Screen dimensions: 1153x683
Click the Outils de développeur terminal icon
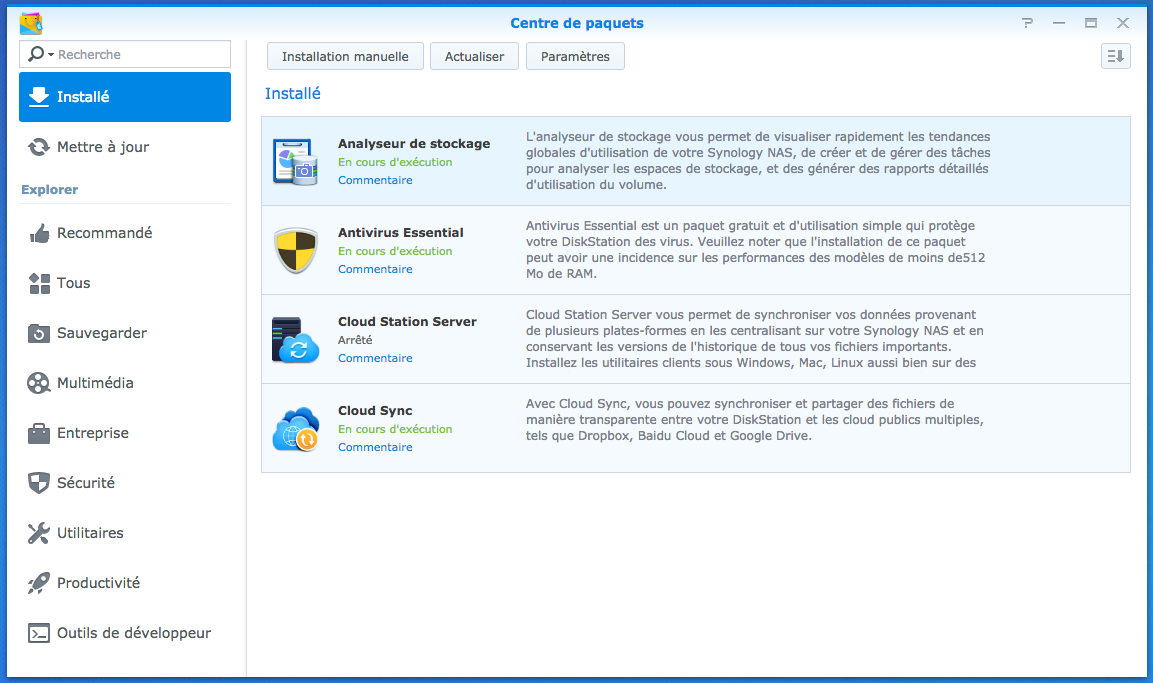click(39, 633)
